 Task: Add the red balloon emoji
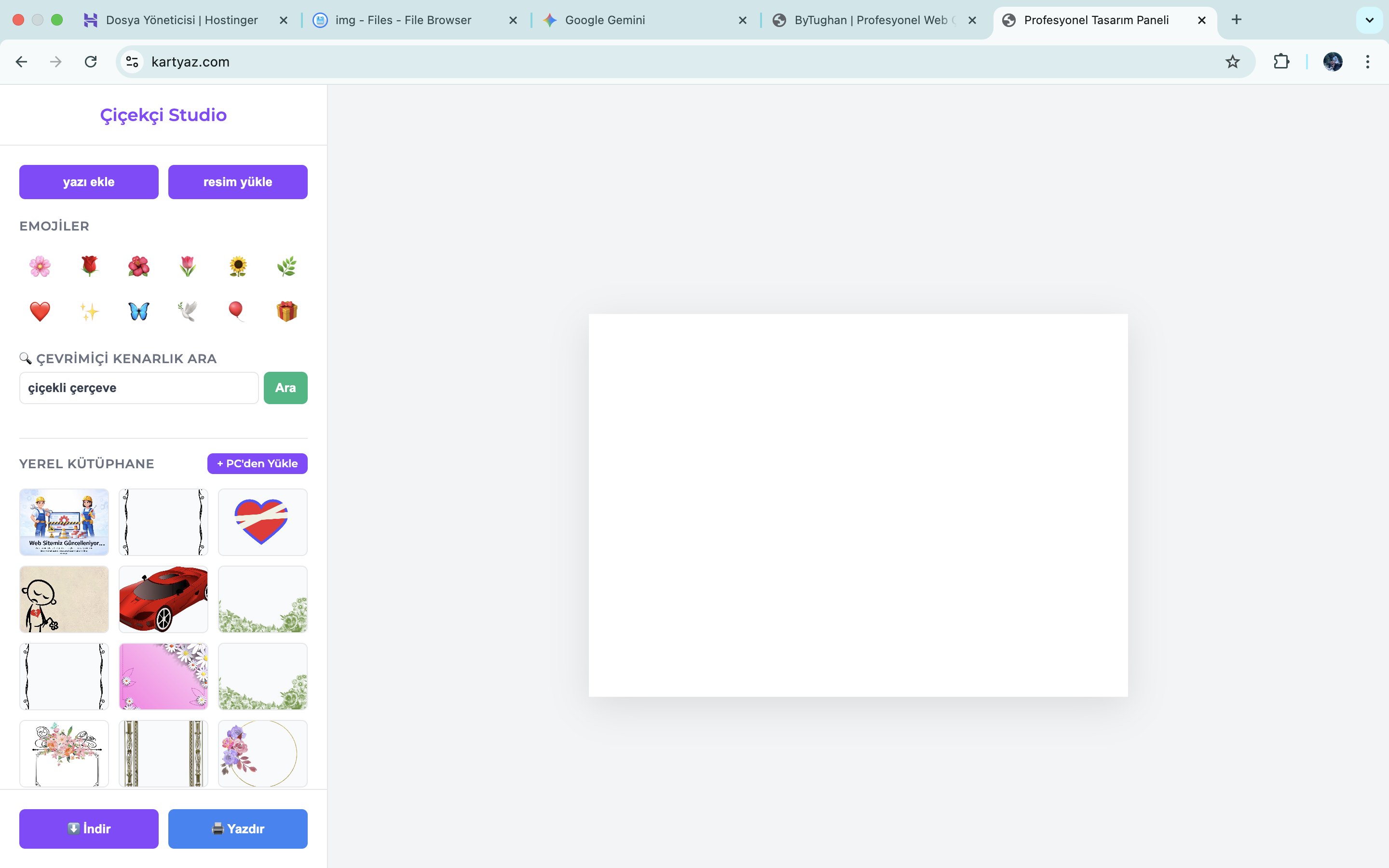(237, 311)
